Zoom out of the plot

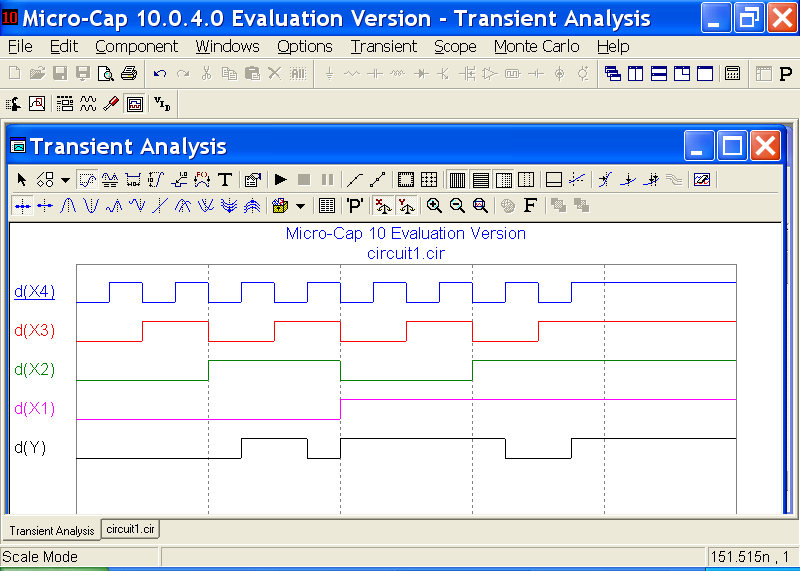tap(457, 206)
